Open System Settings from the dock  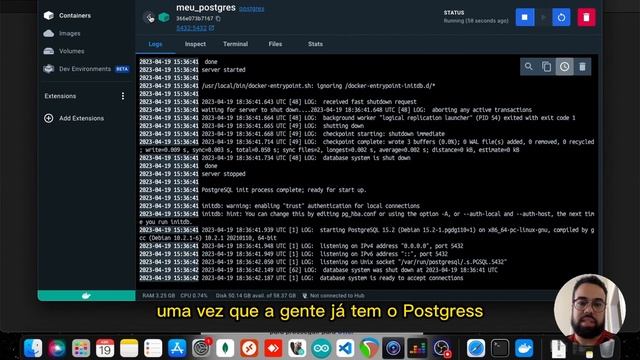click(201, 348)
